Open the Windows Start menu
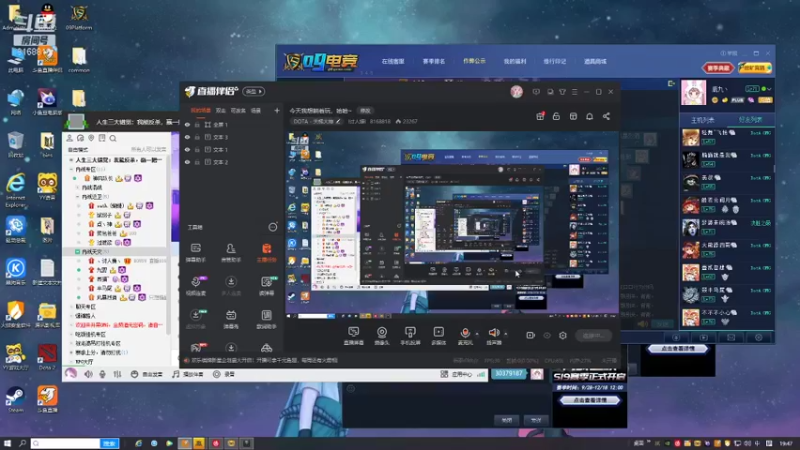Image resolution: width=800 pixels, height=450 pixels. pos(7,443)
